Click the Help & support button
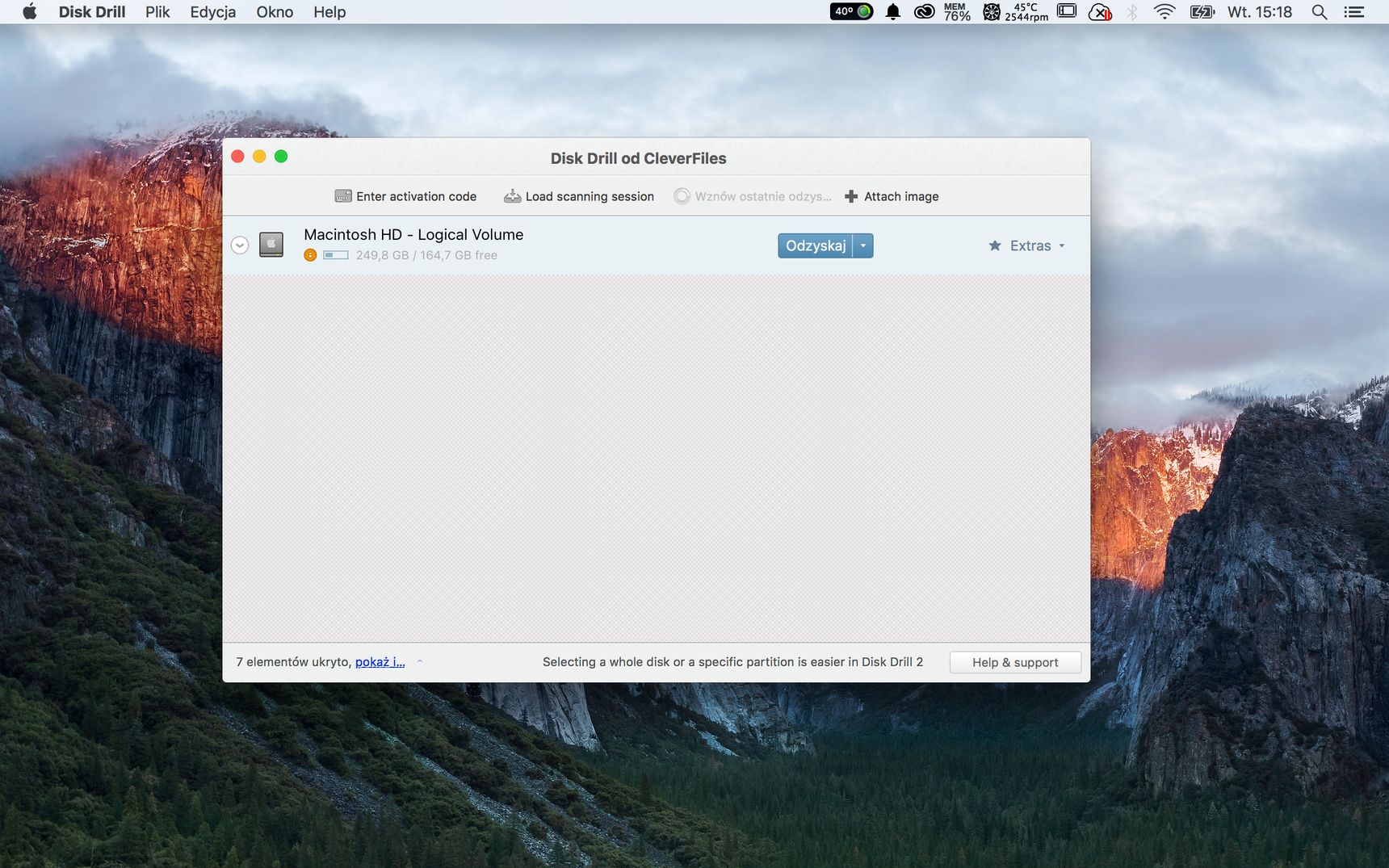The image size is (1389, 868). [1015, 662]
